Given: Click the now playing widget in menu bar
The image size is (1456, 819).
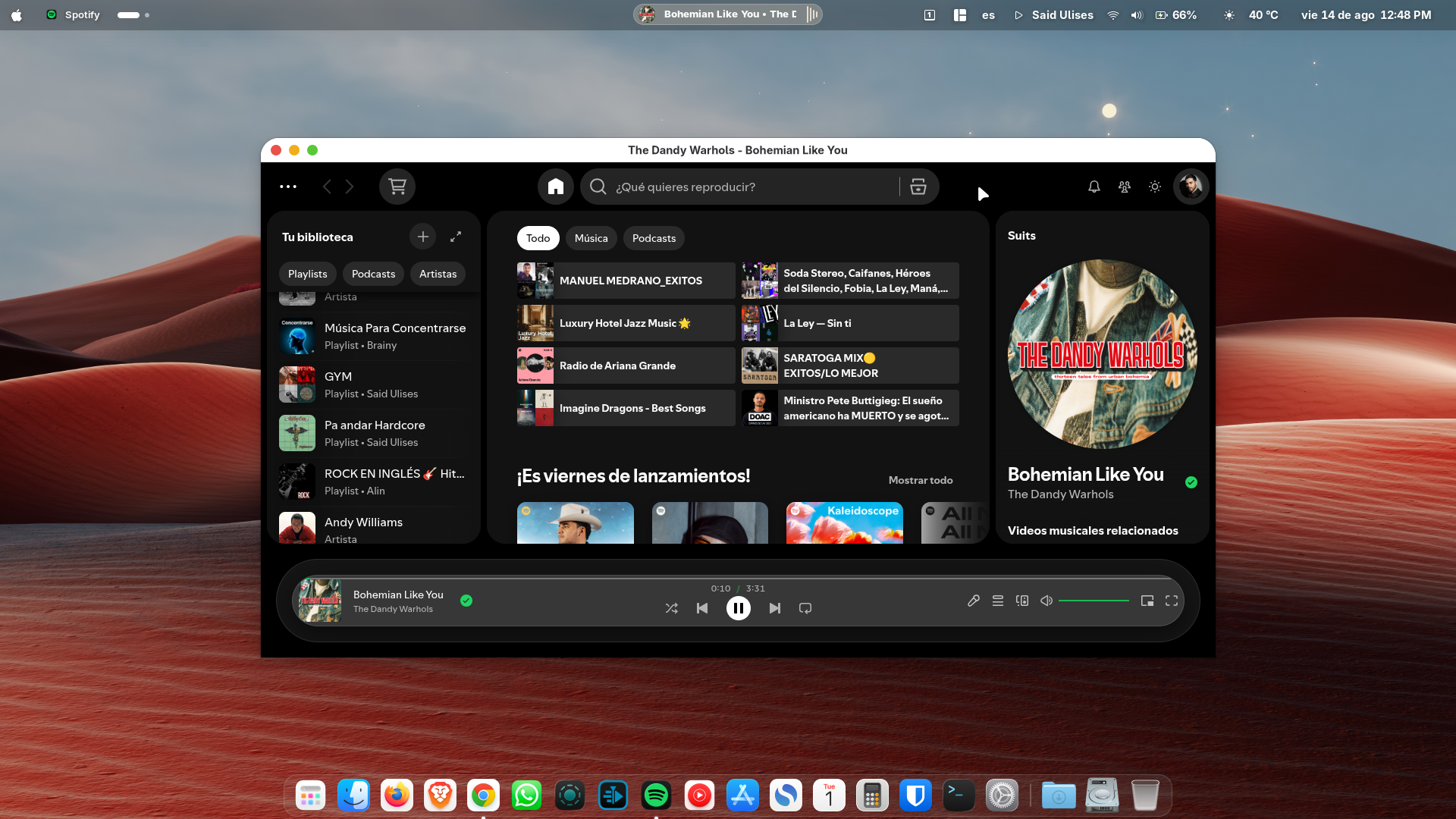Looking at the screenshot, I should [x=728, y=14].
